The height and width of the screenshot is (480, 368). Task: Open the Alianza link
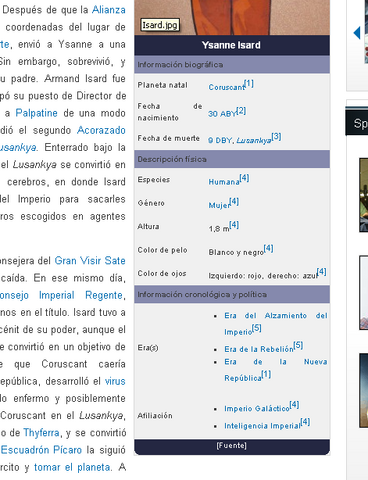click(x=109, y=10)
